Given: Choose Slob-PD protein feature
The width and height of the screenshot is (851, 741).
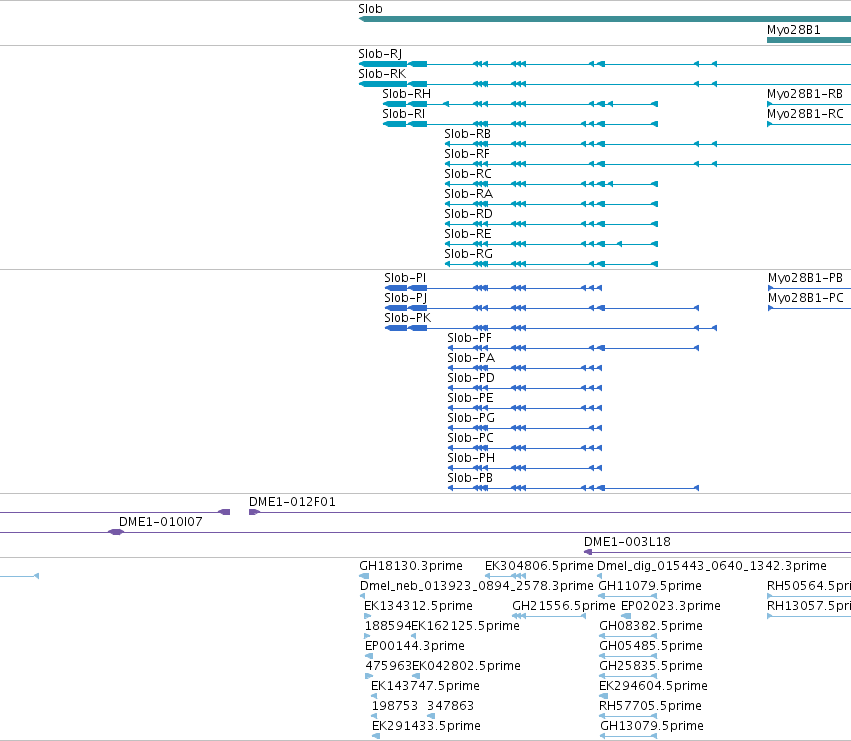Looking at the screenshot, I should pos(471,378).
